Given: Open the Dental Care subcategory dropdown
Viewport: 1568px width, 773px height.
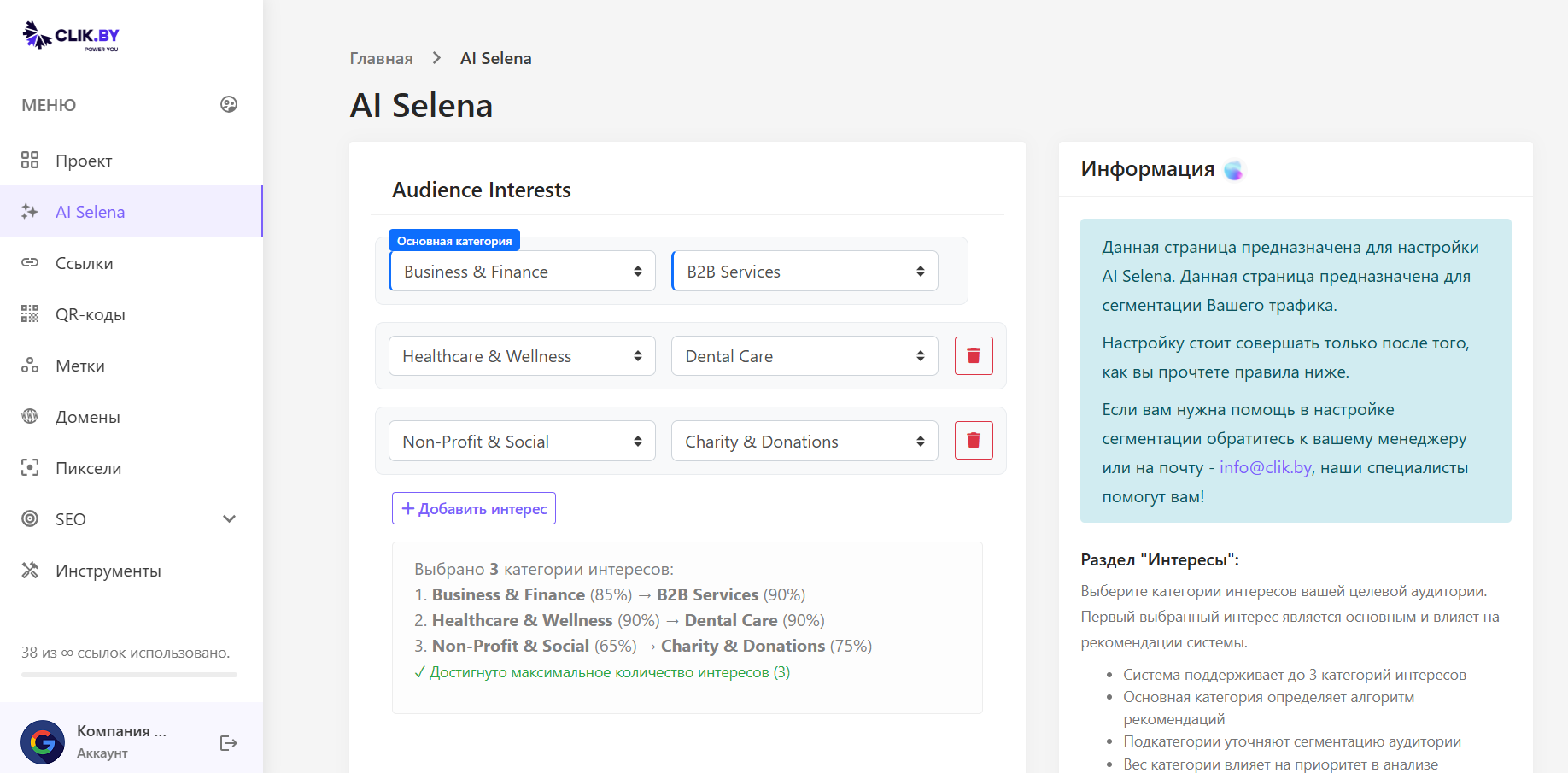Looking at the screenshot, I should tap(804, 356).
